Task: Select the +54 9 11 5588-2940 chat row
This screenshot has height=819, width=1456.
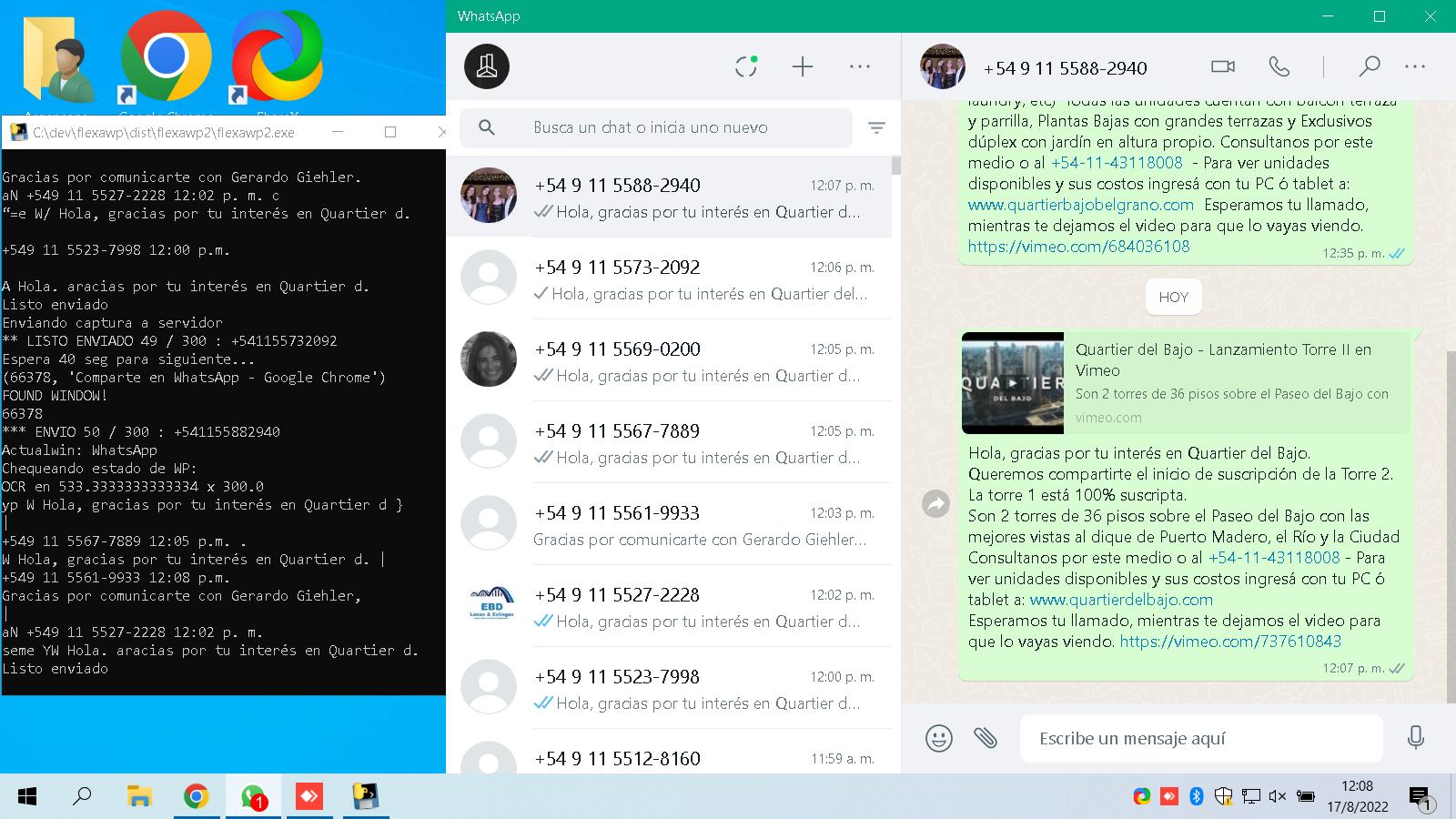Action: pos(669,197)
